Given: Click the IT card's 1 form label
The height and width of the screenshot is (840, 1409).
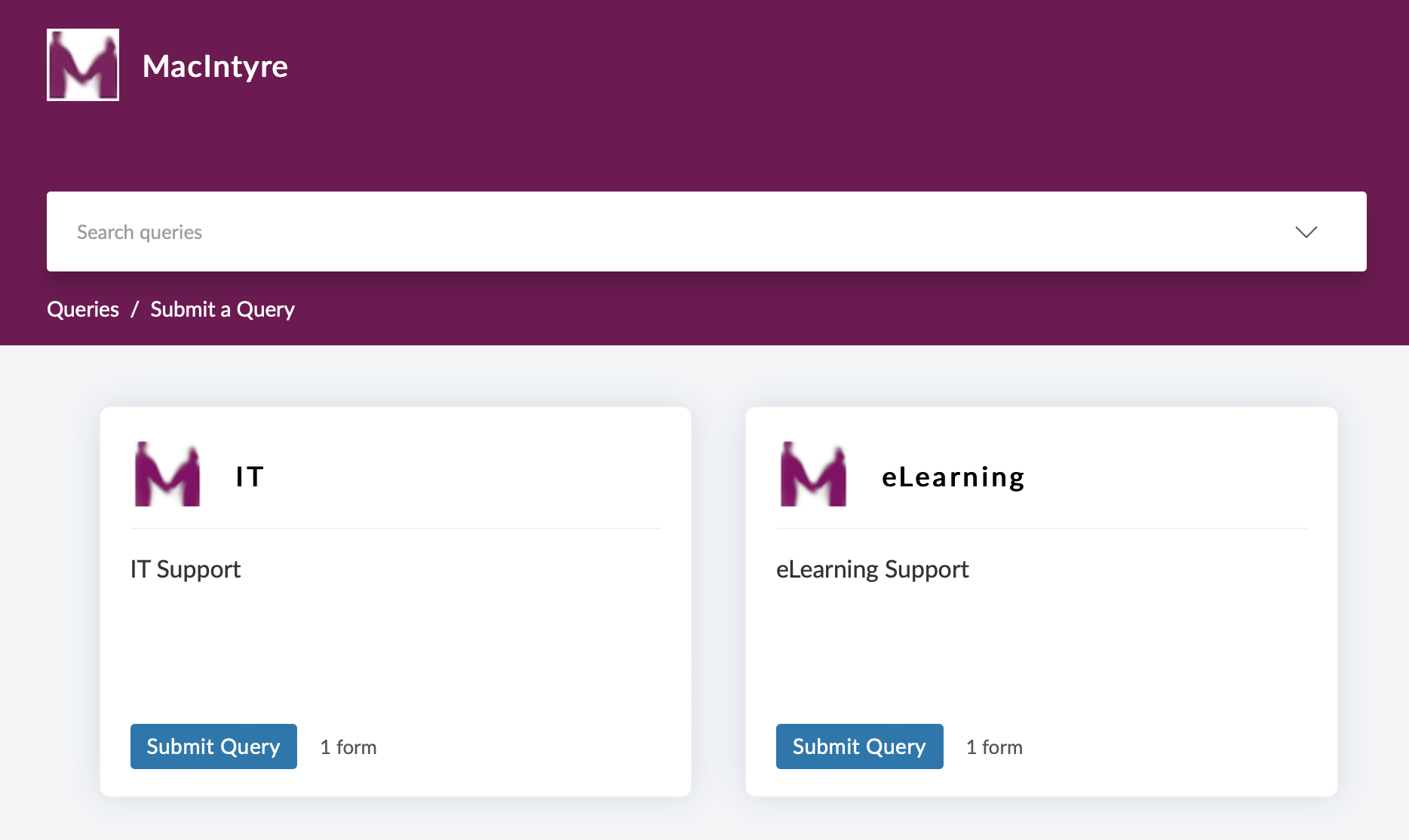Looking at the screenshot, I should [348, 747].
